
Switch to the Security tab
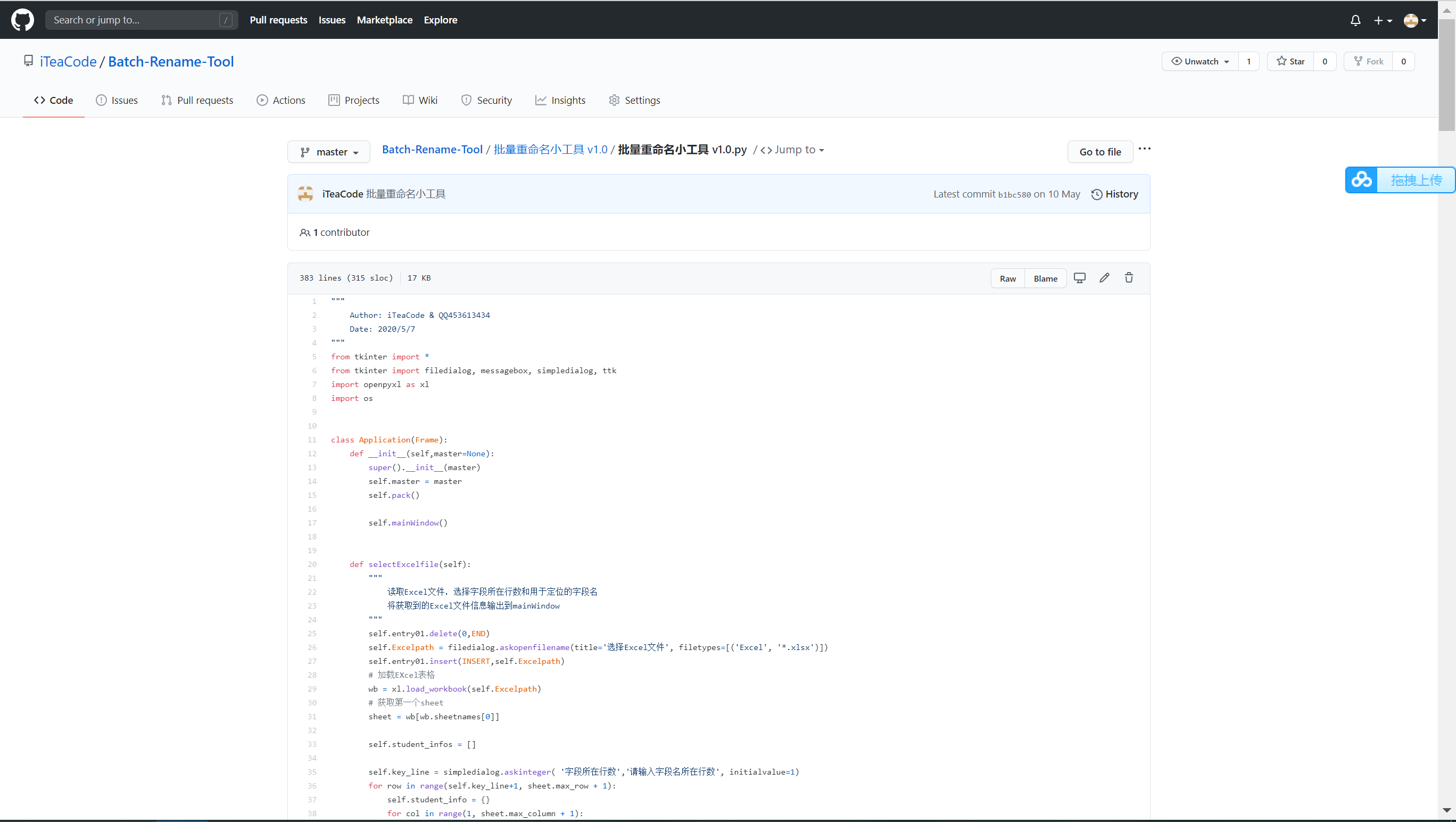(486, 100)
